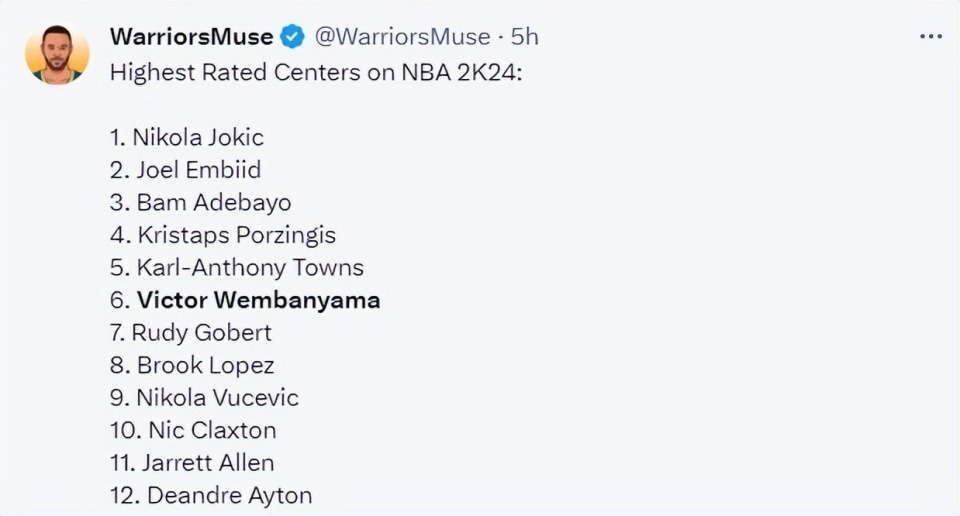
Task: Click the number 6 ranking before Wembanyama
Action: point(119,300)
